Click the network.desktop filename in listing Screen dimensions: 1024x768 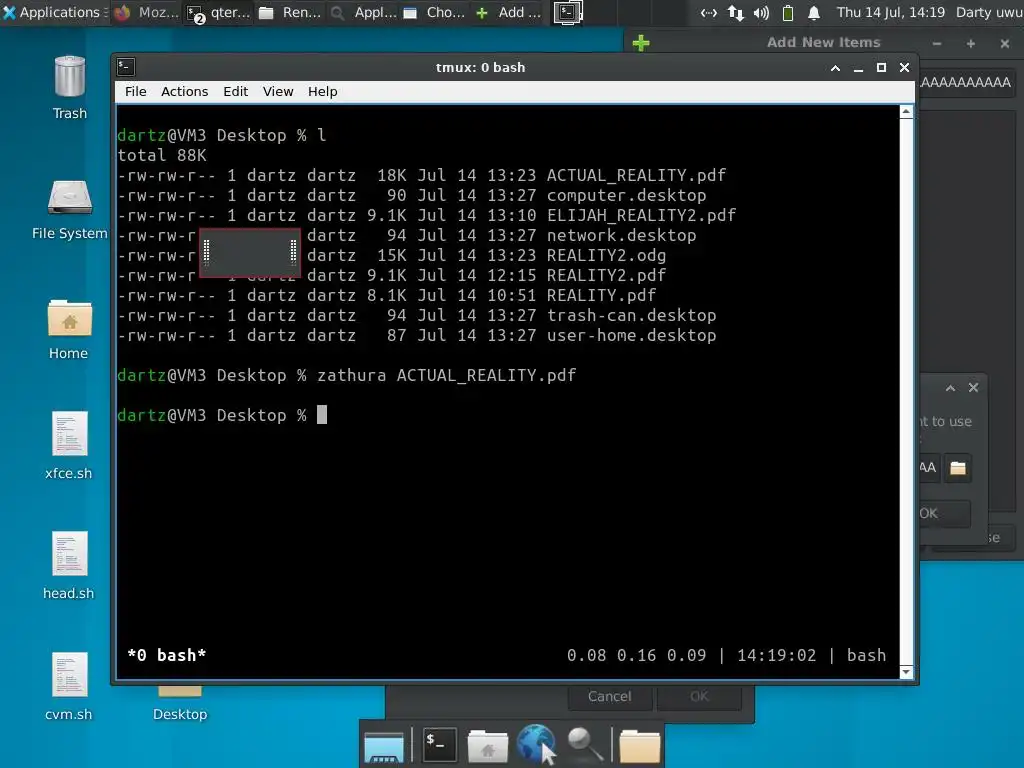pos(621,235)
